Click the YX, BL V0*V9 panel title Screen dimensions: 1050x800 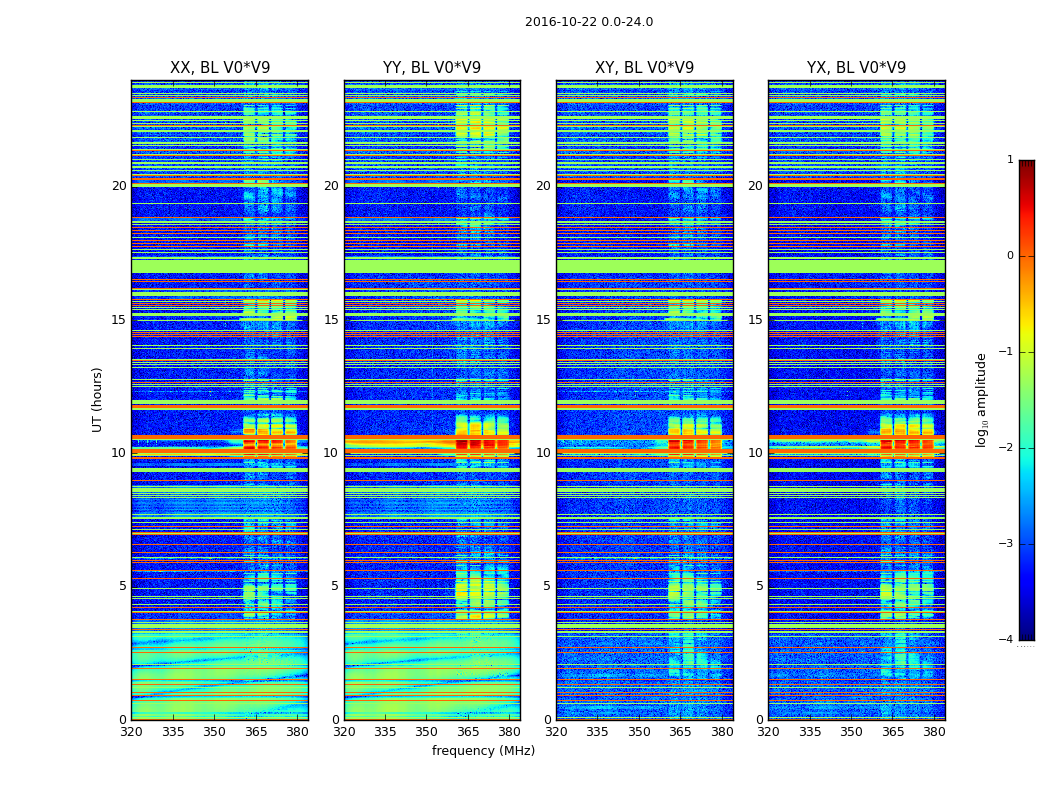[856, 68]
